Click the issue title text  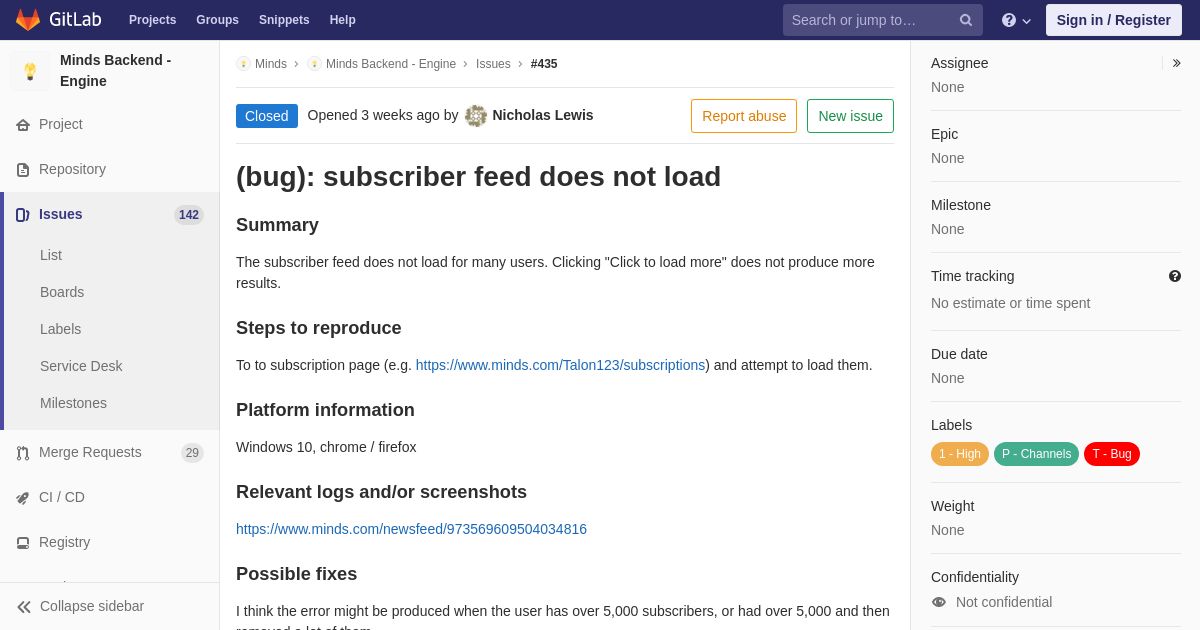click(478, 177)
